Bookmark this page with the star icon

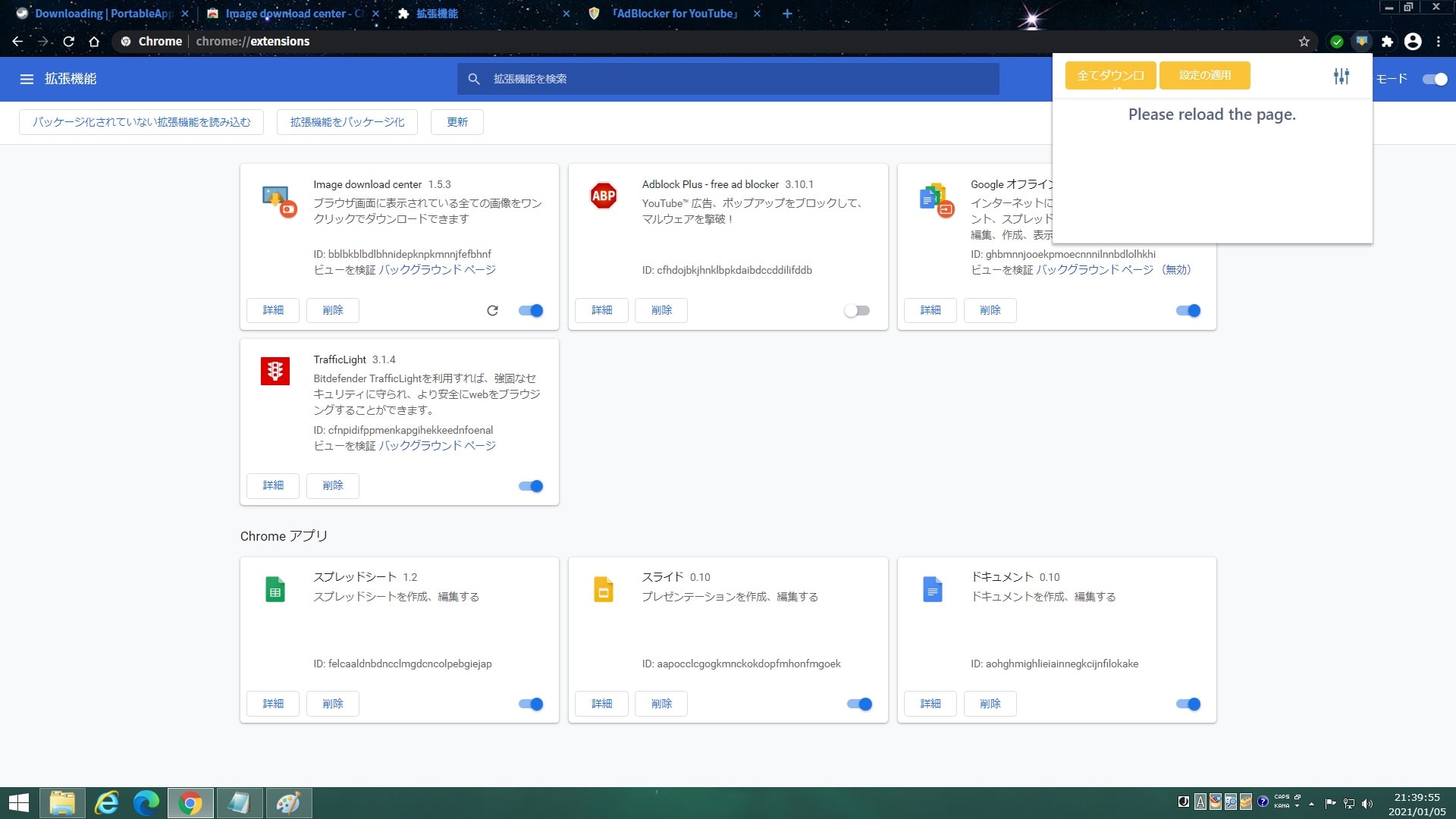[x=1304, y=42]
